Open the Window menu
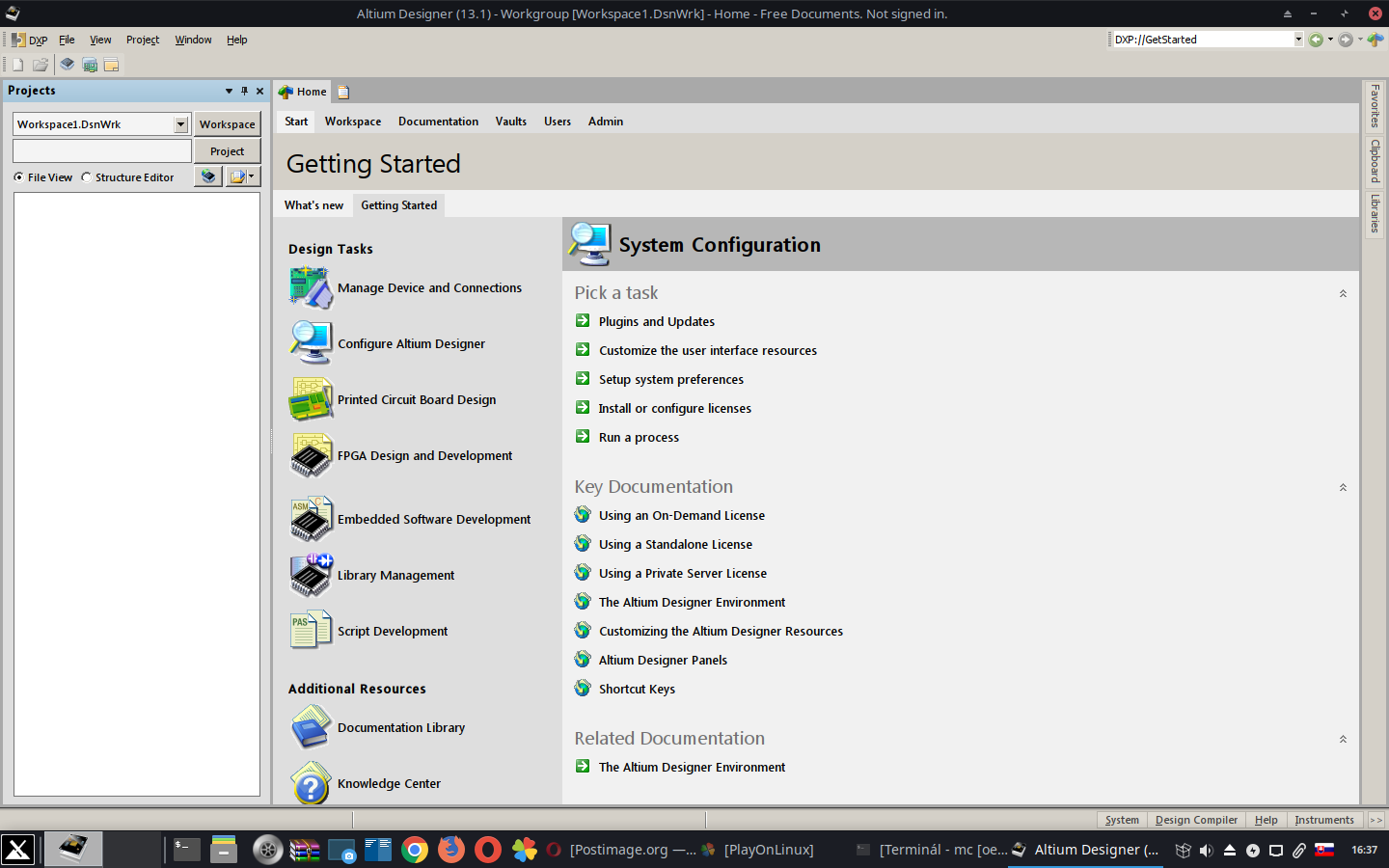The image size is (1389, 868). click(193, 40)
